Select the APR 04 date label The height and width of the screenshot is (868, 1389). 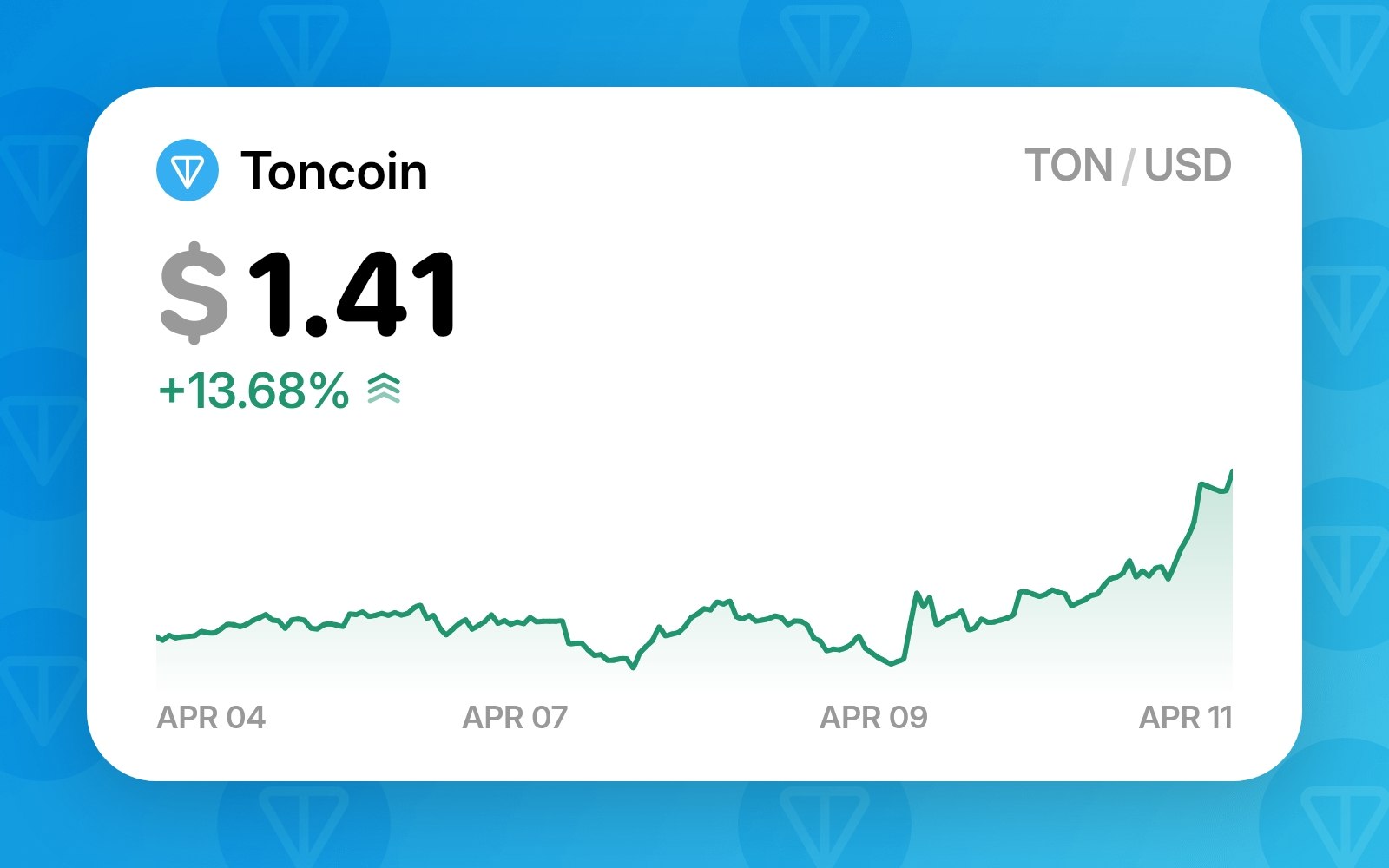click(x=211, y=718)
